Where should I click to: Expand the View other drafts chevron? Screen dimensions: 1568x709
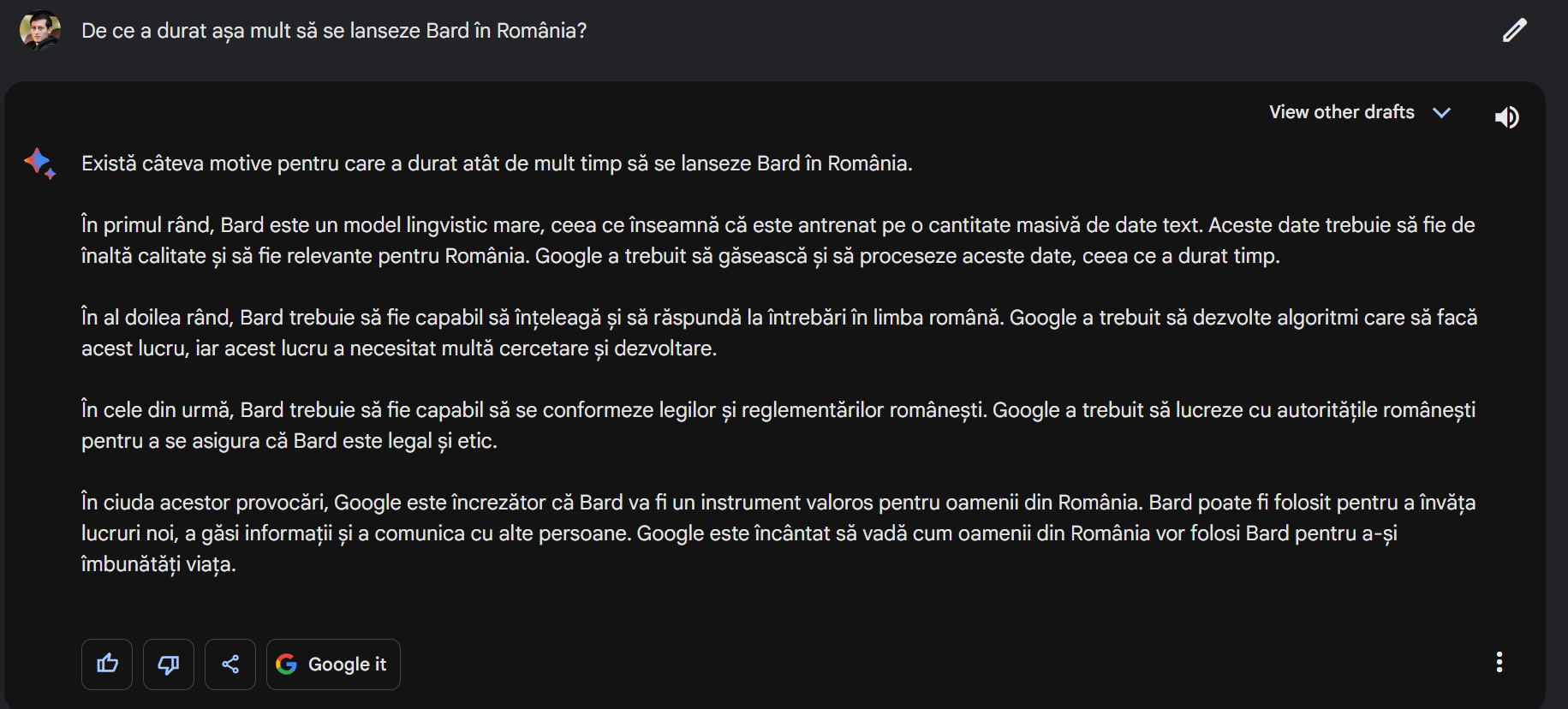(x=1441, y=112)
